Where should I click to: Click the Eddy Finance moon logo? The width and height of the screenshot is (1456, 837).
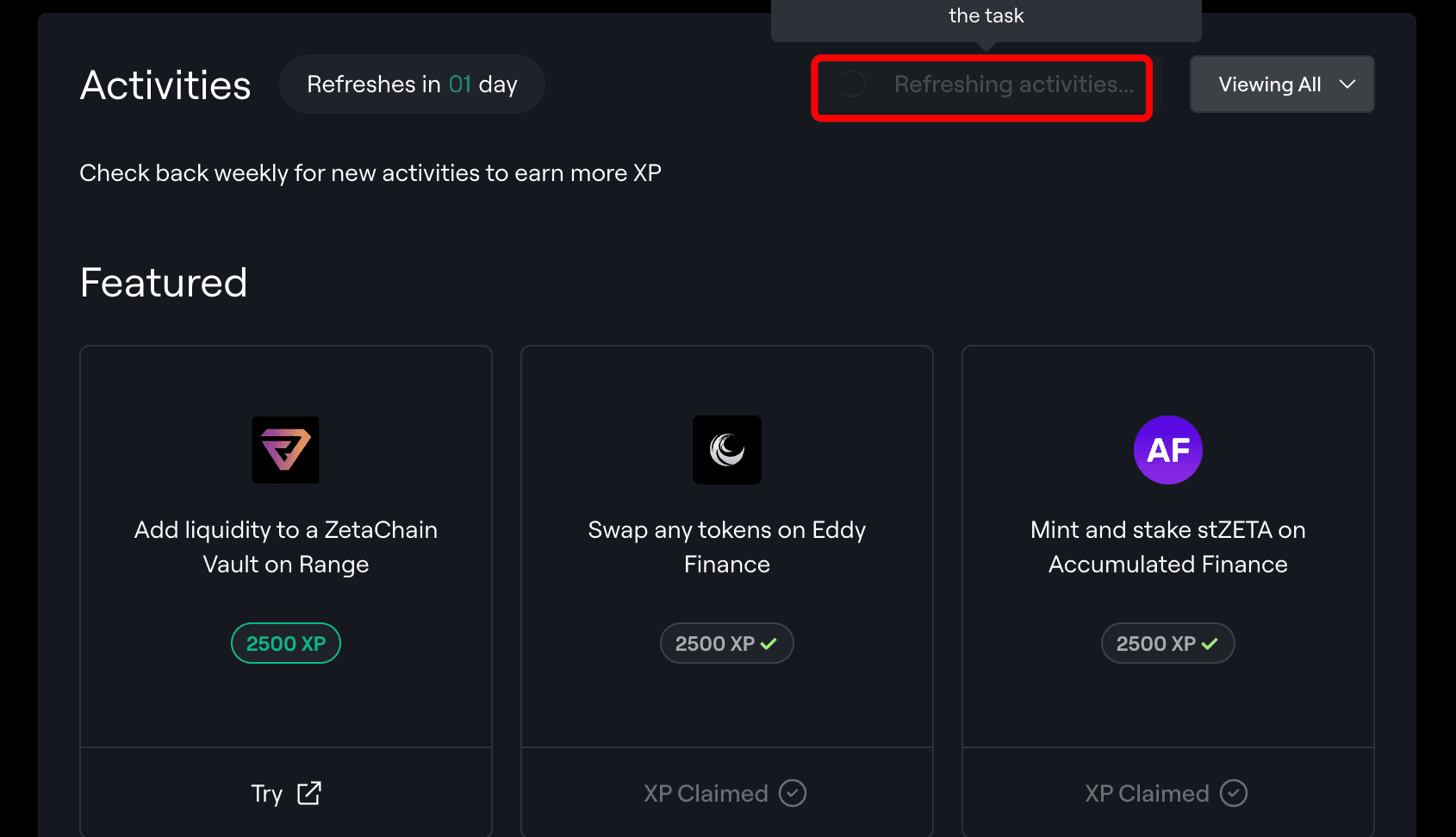(727, 450)
